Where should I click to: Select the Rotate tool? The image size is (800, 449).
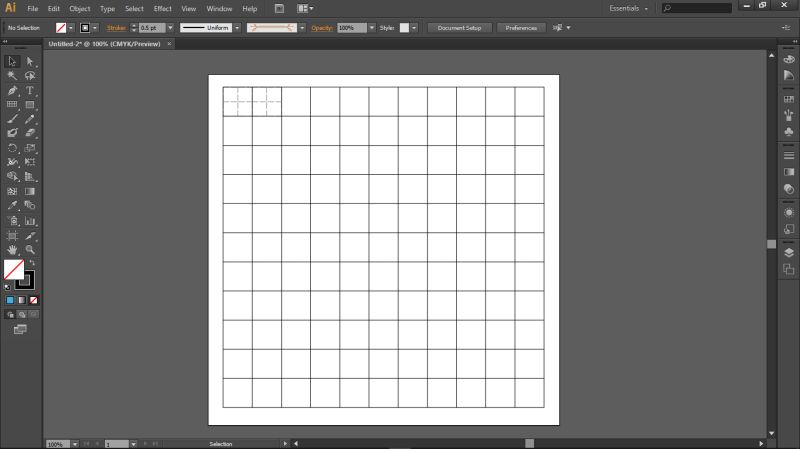coord(12,148)
